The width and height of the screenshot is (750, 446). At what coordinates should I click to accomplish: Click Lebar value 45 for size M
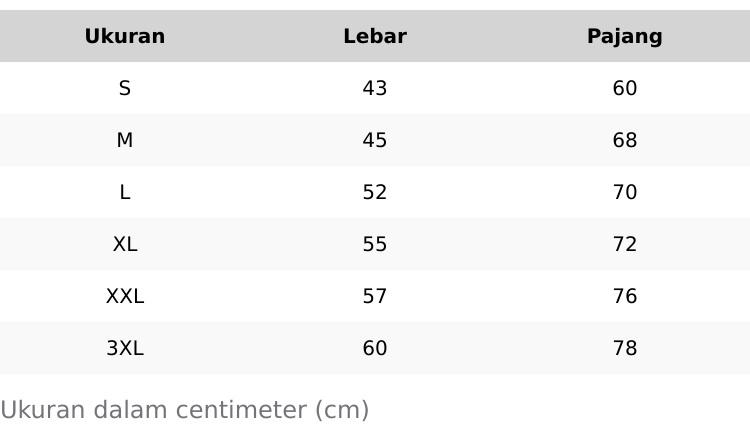375,140
